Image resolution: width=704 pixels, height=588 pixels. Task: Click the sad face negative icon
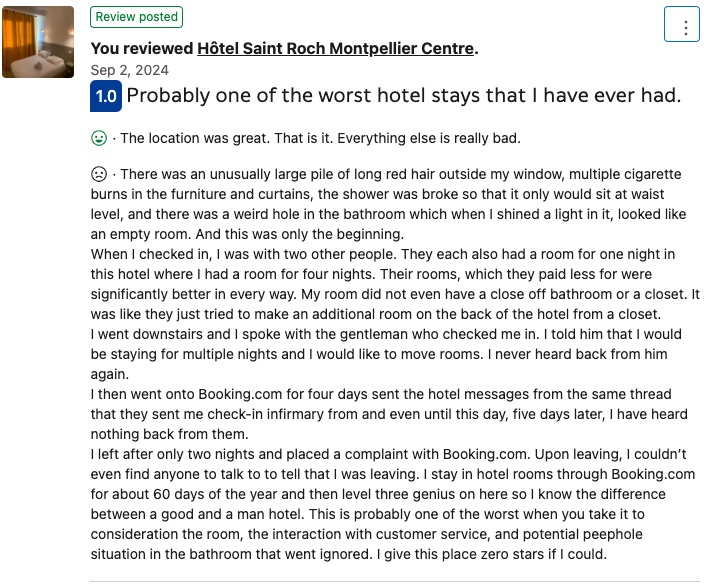[x=99, y=174]
